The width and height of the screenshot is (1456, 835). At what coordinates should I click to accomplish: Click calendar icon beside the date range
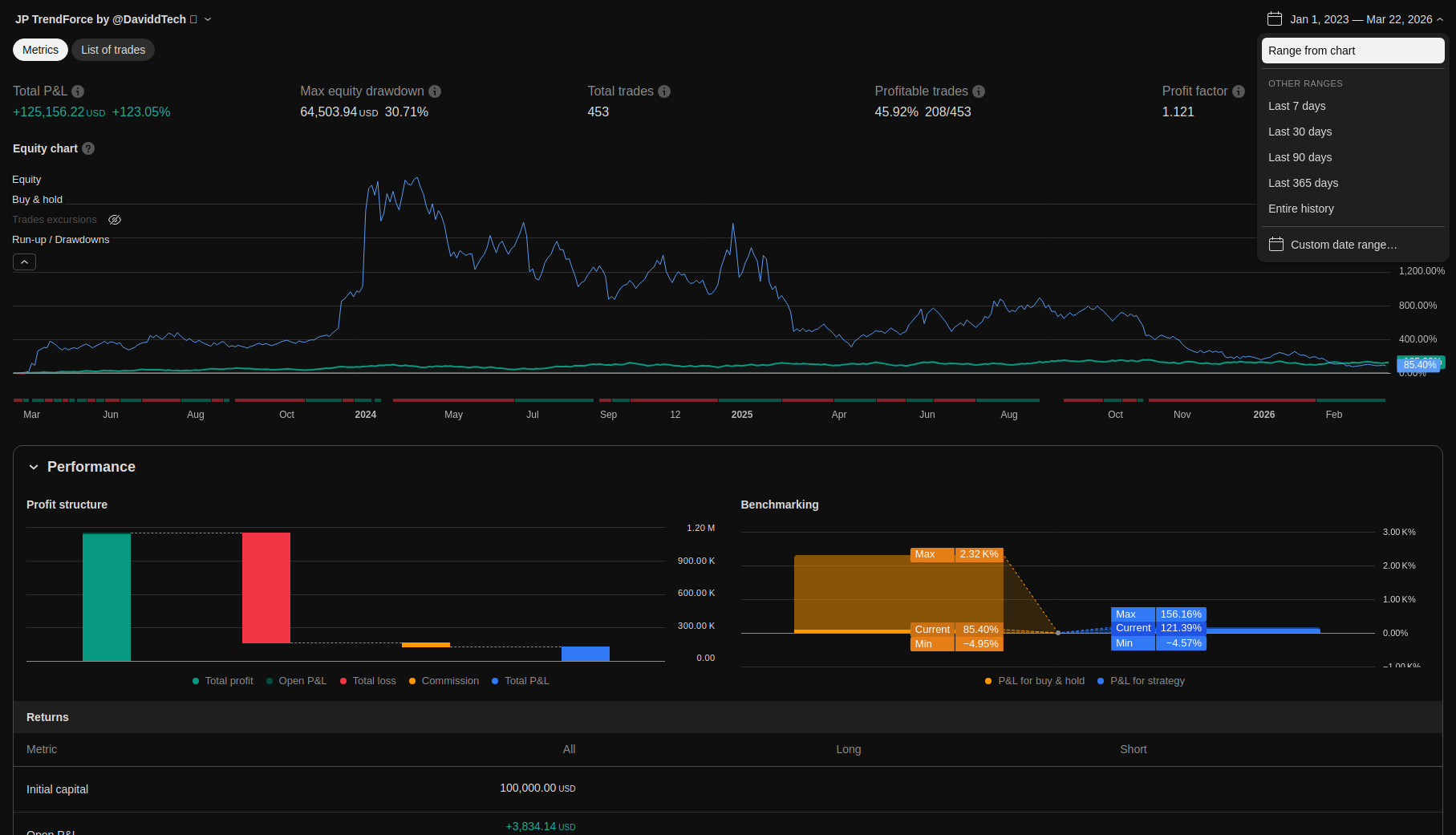pos(1274,19)
